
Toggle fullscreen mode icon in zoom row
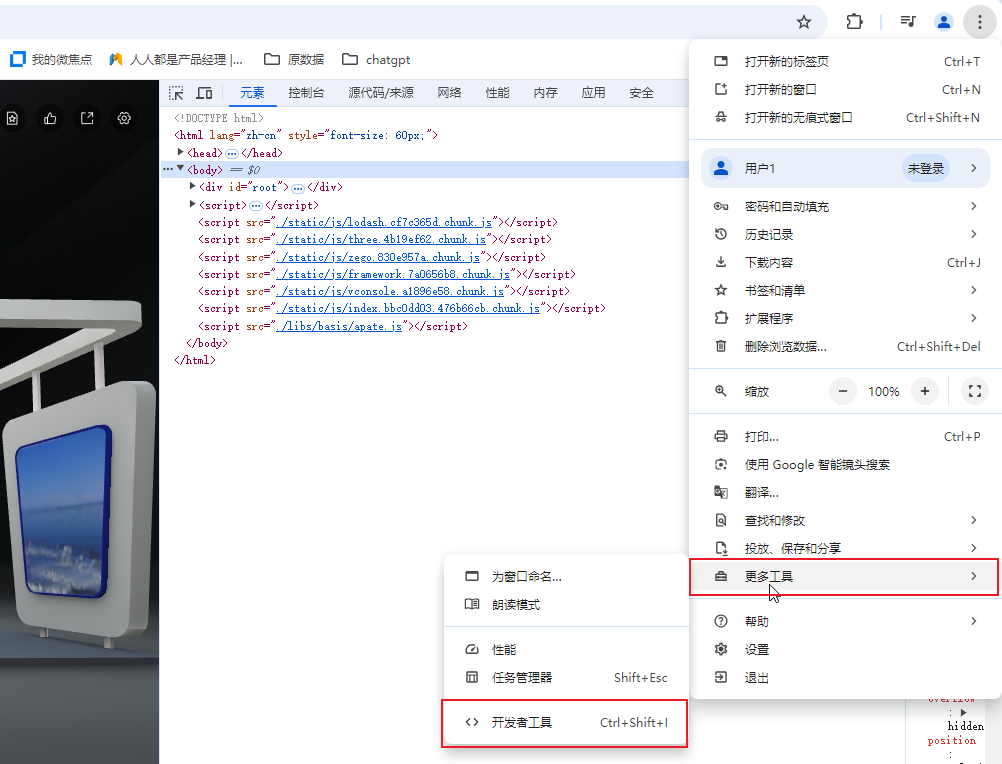(x=975, y=391)
